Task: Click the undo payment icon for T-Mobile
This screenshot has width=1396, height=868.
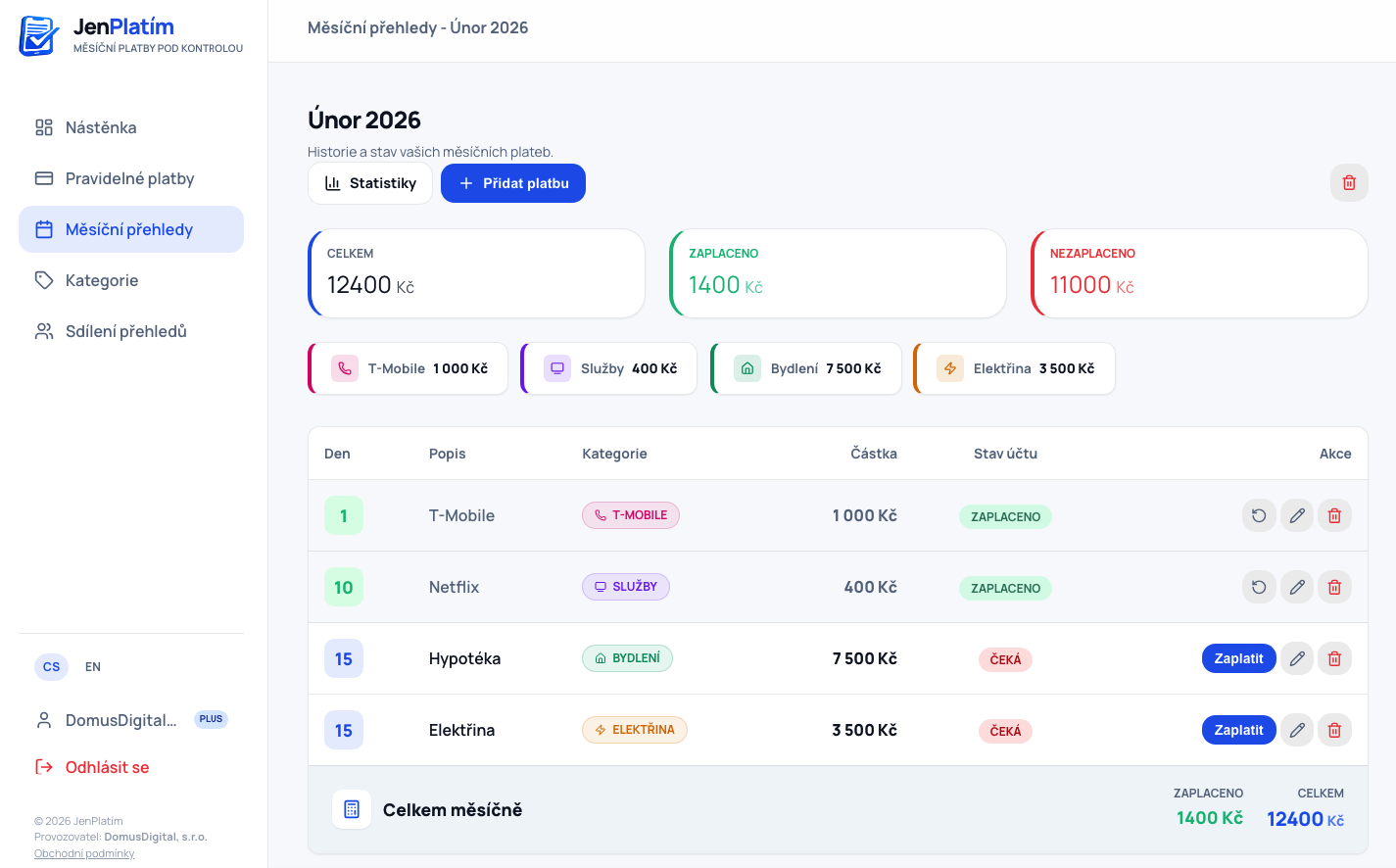Action: (x=1259, y=515)
